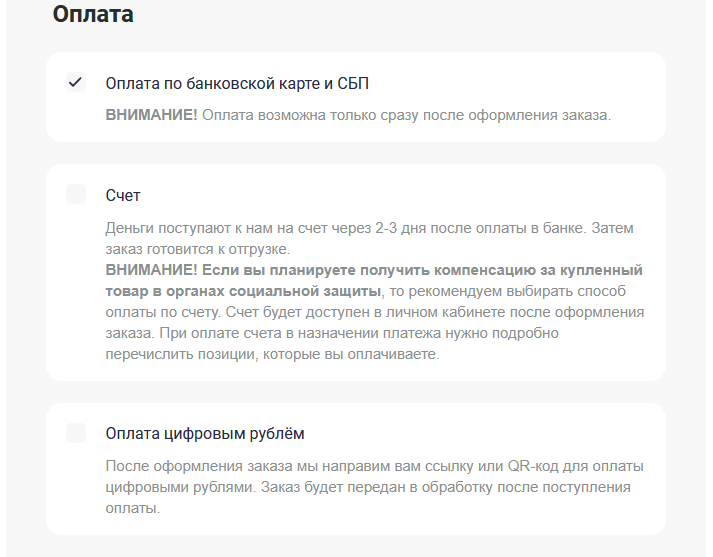The height and width of the screenshot is (557, 713).
Task: Uncheck the bank card and СБП payment checkbox
Action: coord(76,82)
